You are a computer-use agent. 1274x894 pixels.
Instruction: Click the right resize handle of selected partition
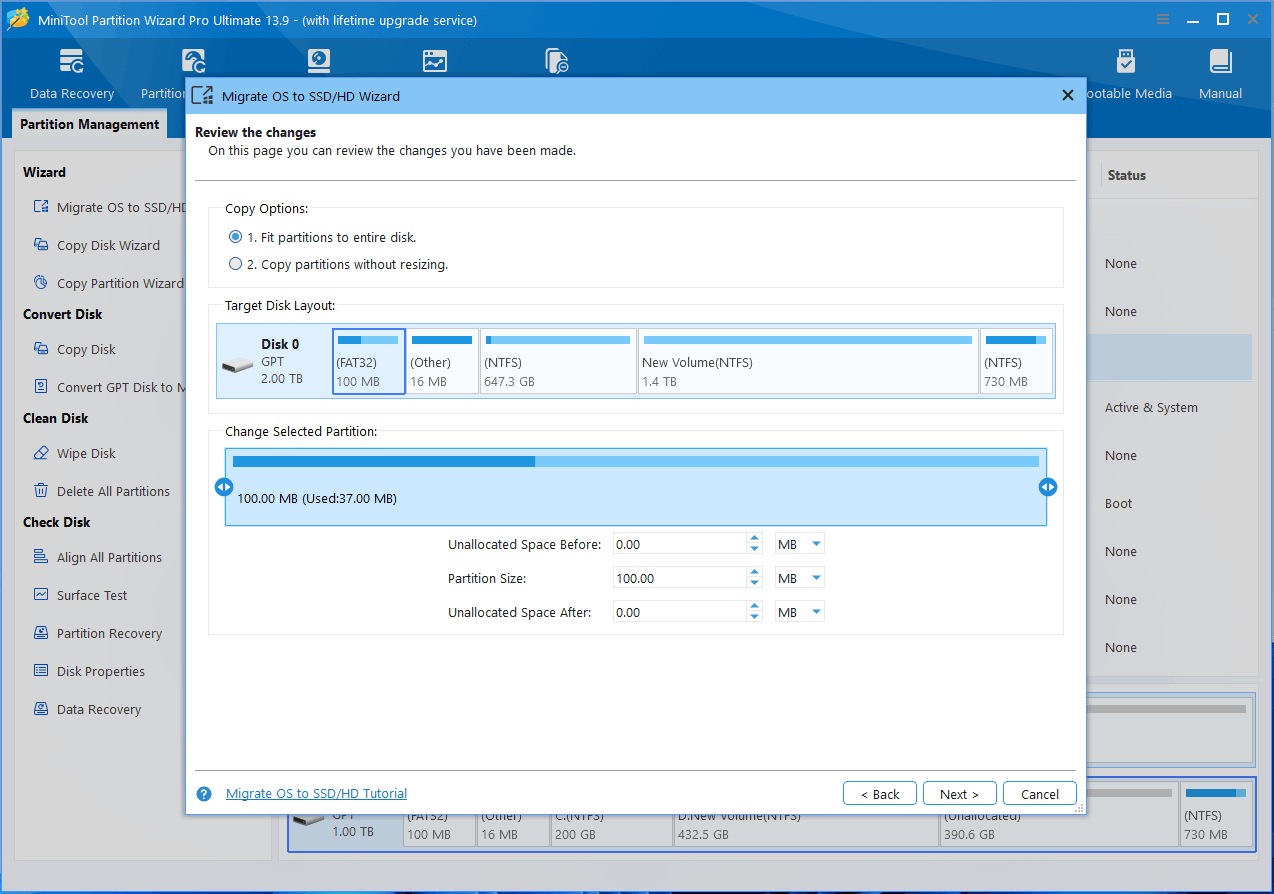pos(1048,487)
